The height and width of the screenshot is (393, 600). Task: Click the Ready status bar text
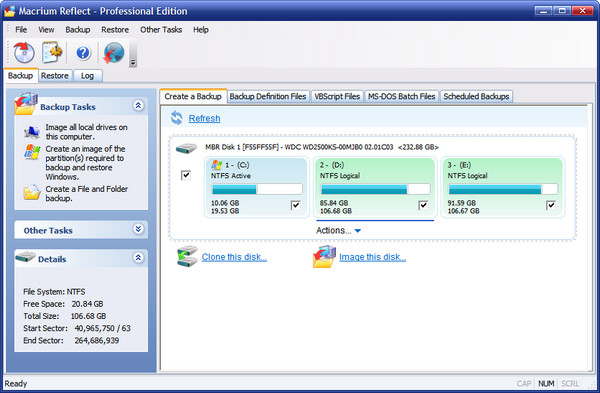[x=16, y=383]
